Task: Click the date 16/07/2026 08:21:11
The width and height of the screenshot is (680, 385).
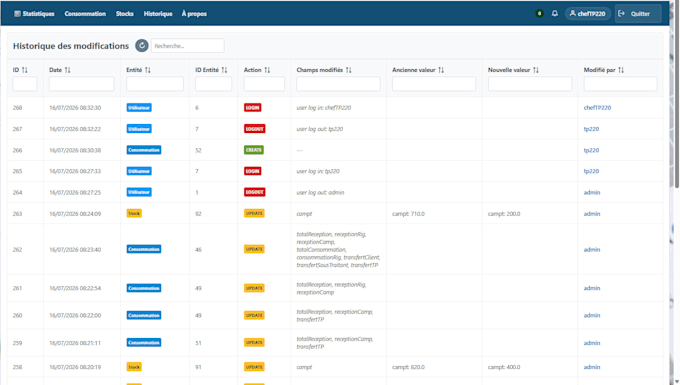Action: [75, 343]
